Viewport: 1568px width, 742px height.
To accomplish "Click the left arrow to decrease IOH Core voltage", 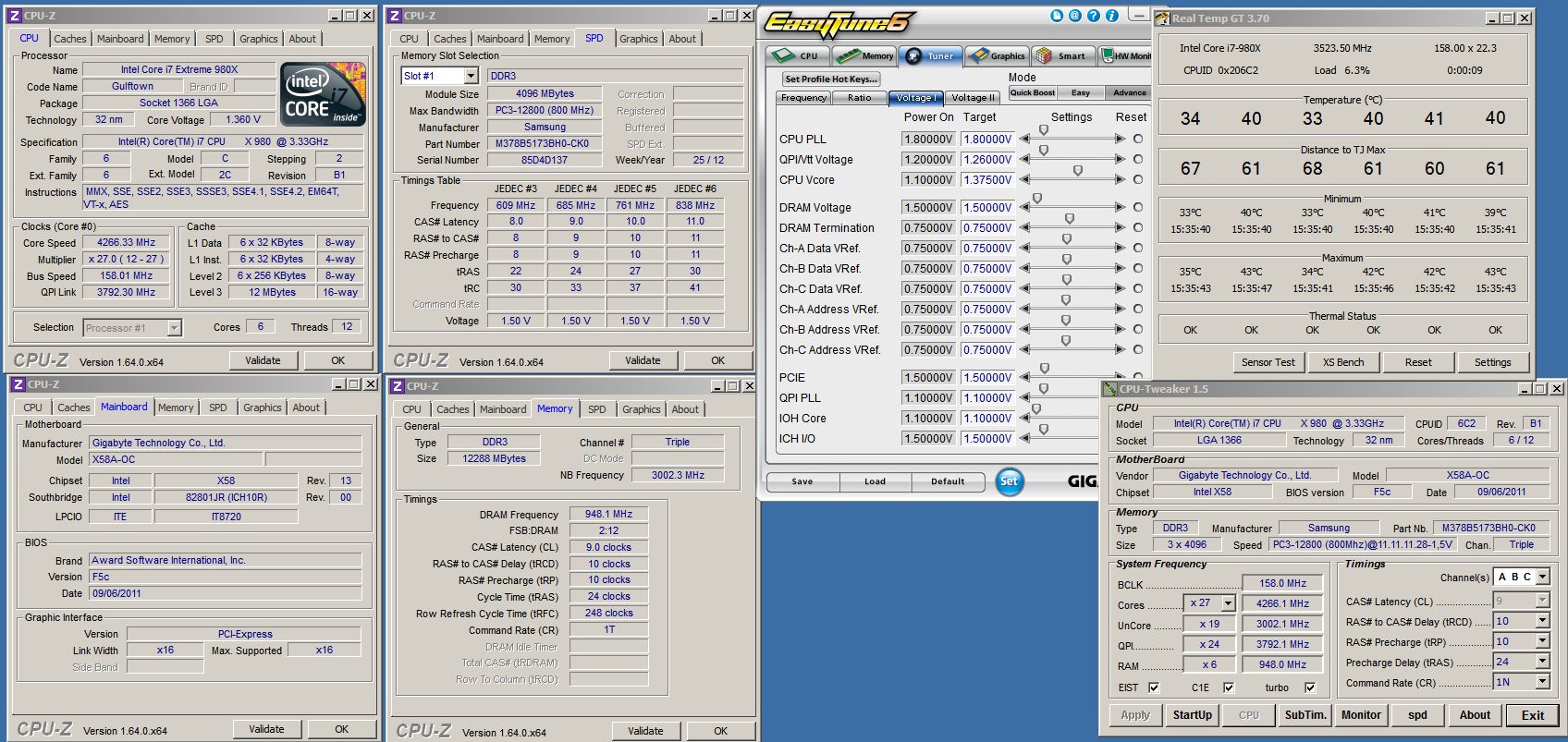I will [1025, 418].
